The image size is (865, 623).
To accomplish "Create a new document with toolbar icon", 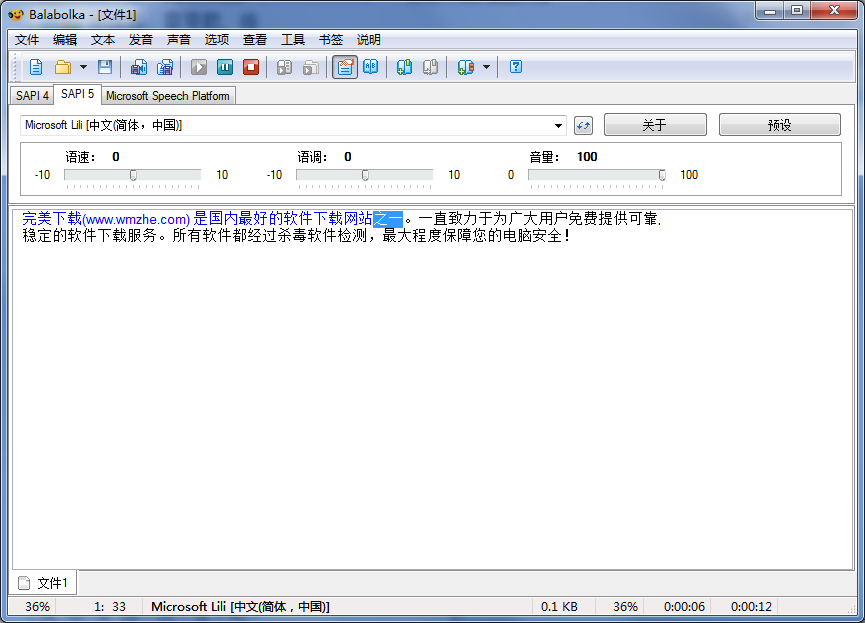I will 36,67.
